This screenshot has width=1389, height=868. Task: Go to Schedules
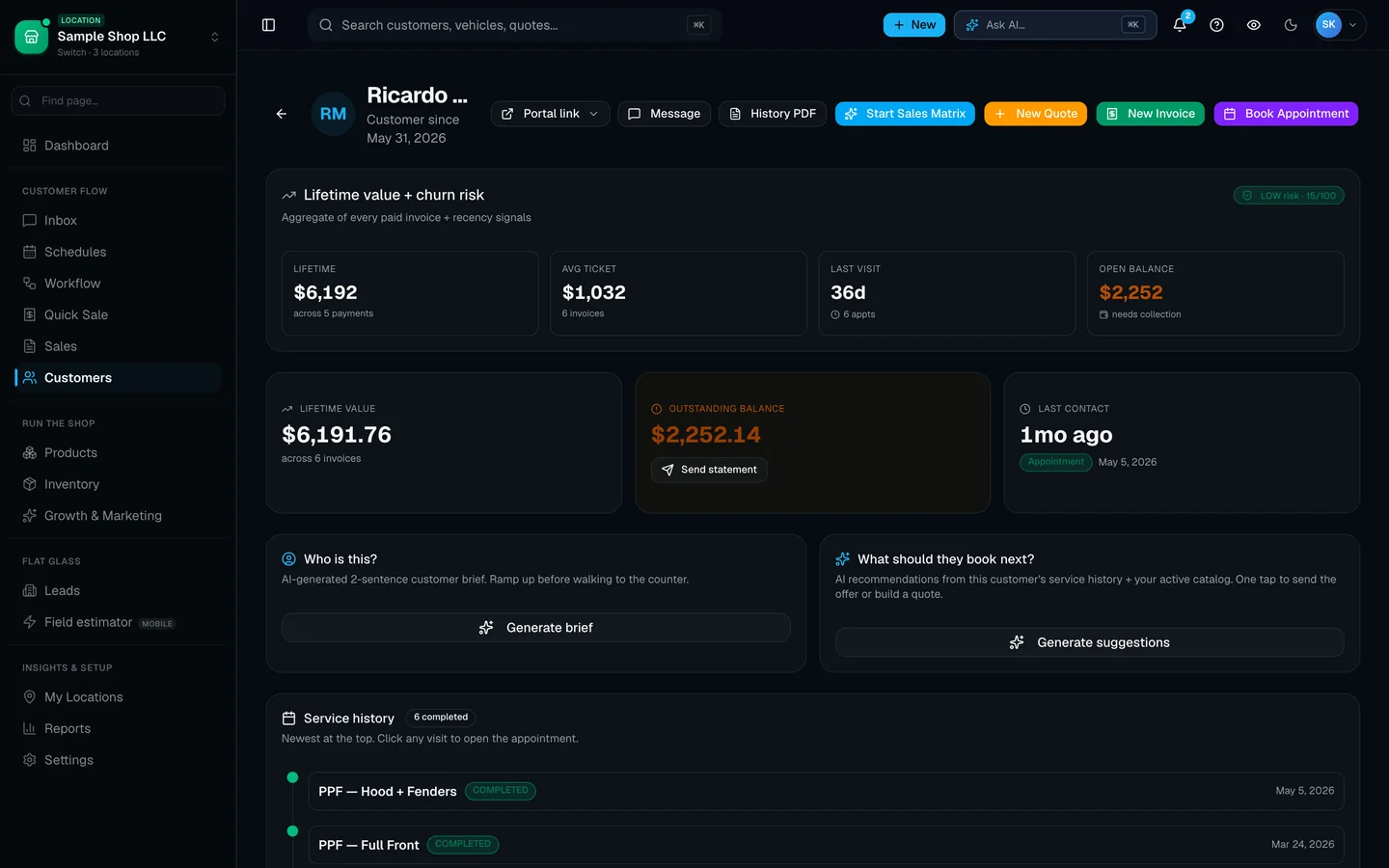[118, 252]
